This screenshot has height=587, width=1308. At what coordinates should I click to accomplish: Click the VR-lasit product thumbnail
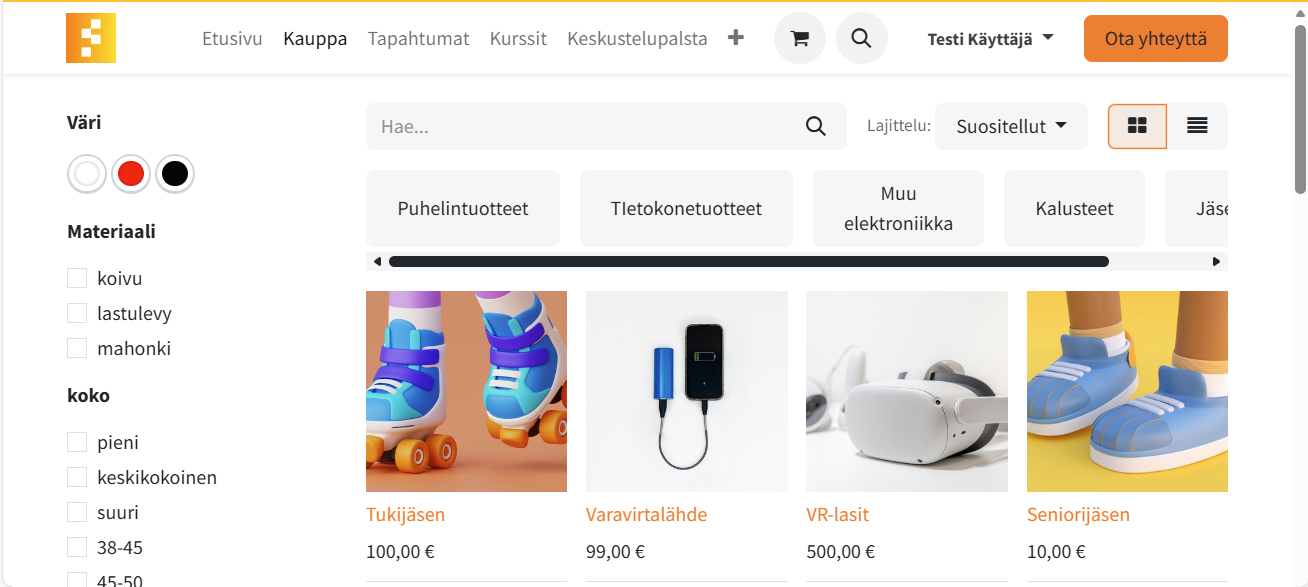pos(907,391)
